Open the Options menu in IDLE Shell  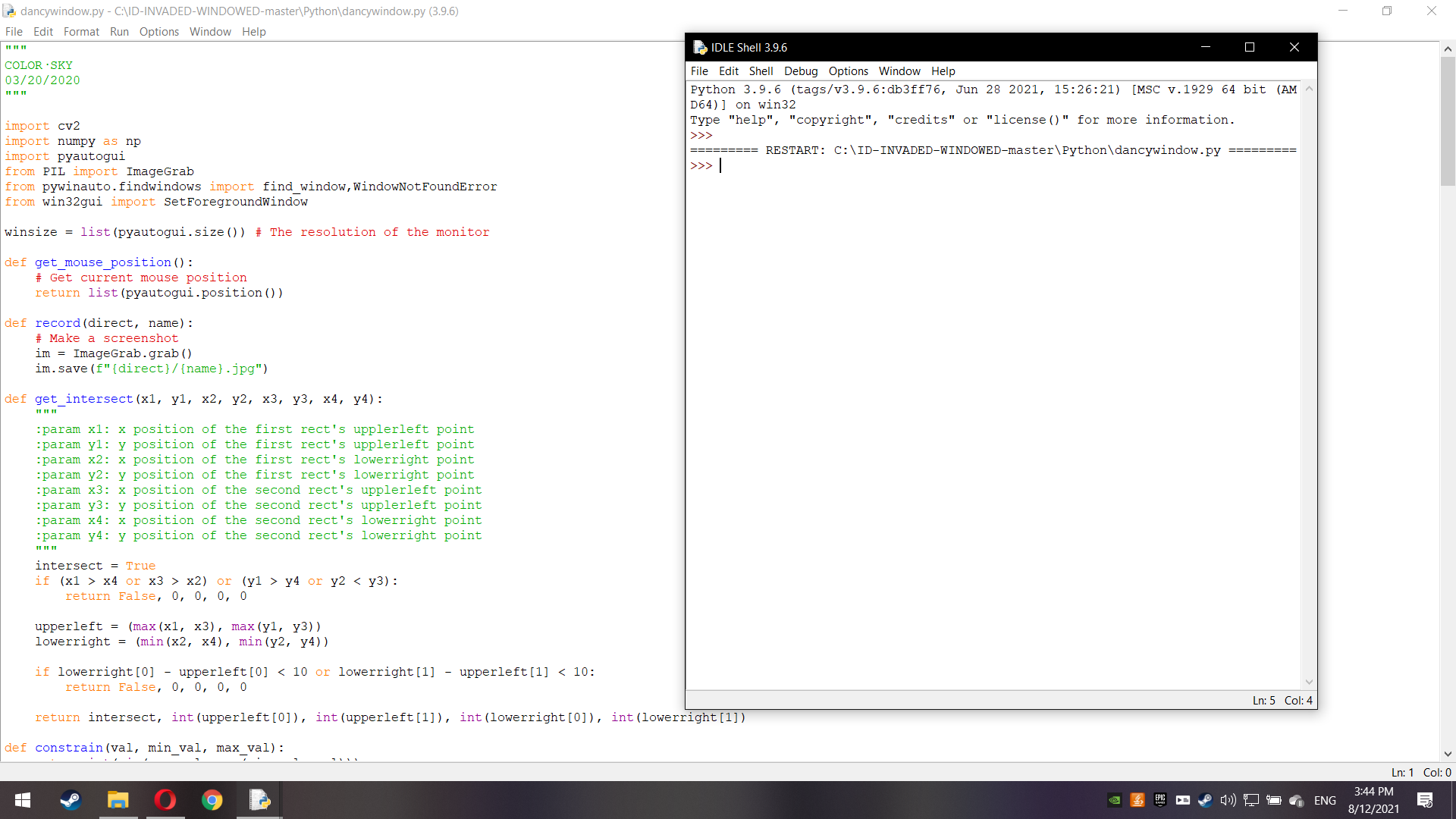[848, 71]
